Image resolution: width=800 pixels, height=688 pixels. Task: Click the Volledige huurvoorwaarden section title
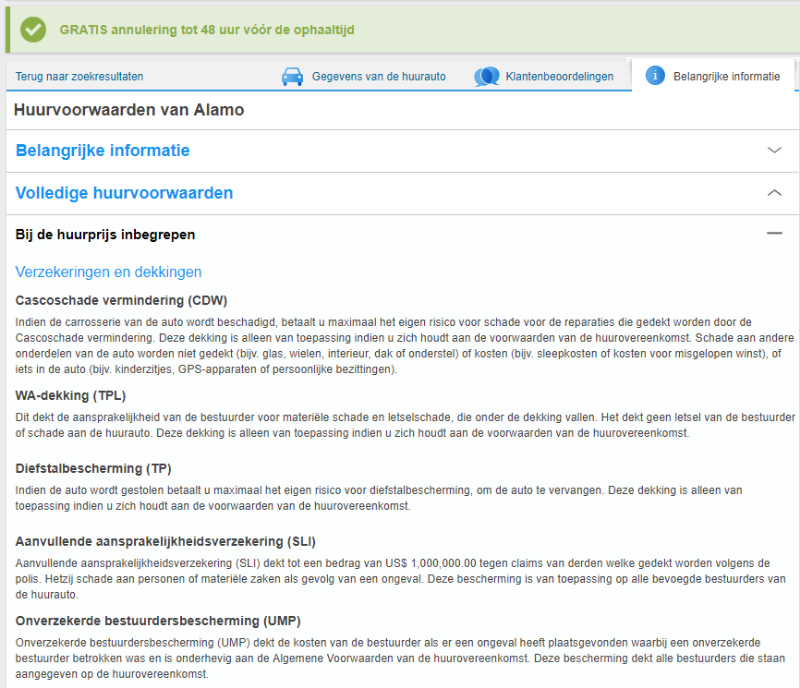coord(124,193)
